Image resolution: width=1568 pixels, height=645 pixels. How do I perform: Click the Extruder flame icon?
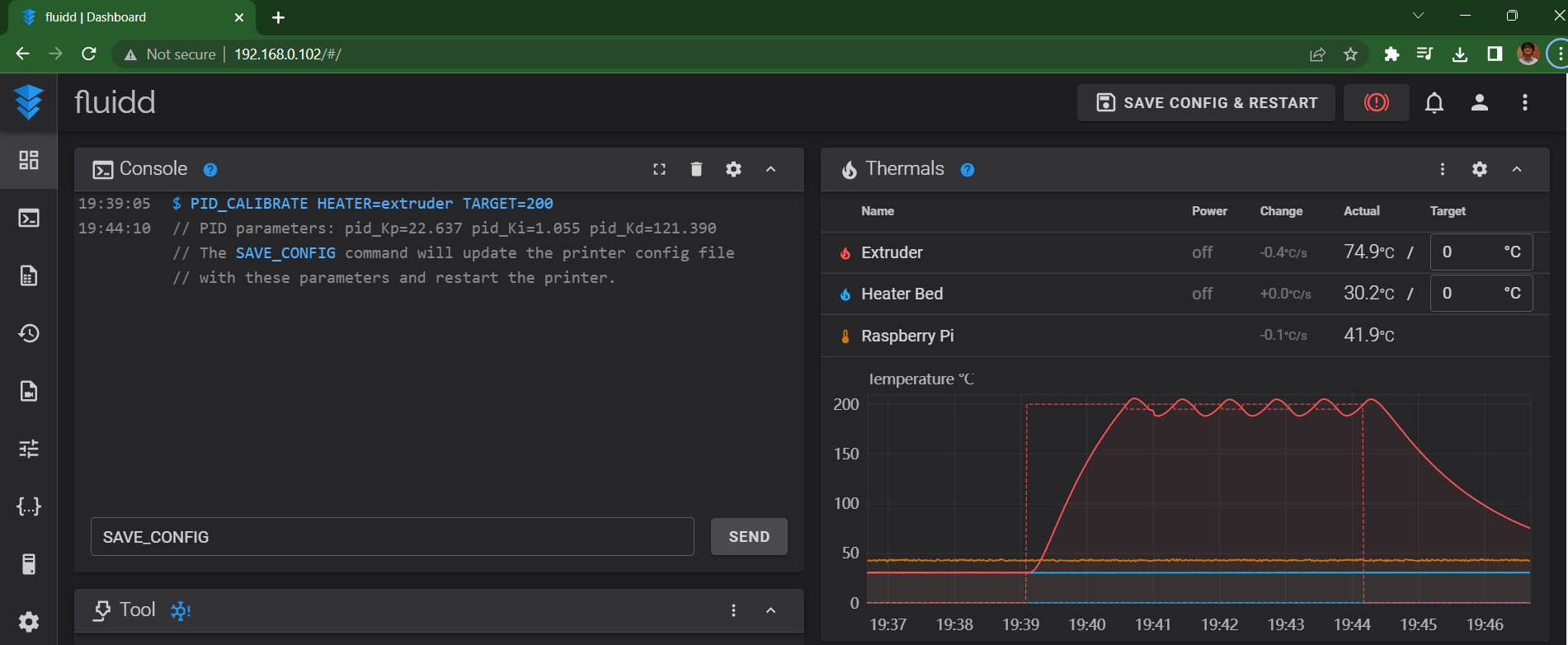pyautogui.click(x=845, y=253)
